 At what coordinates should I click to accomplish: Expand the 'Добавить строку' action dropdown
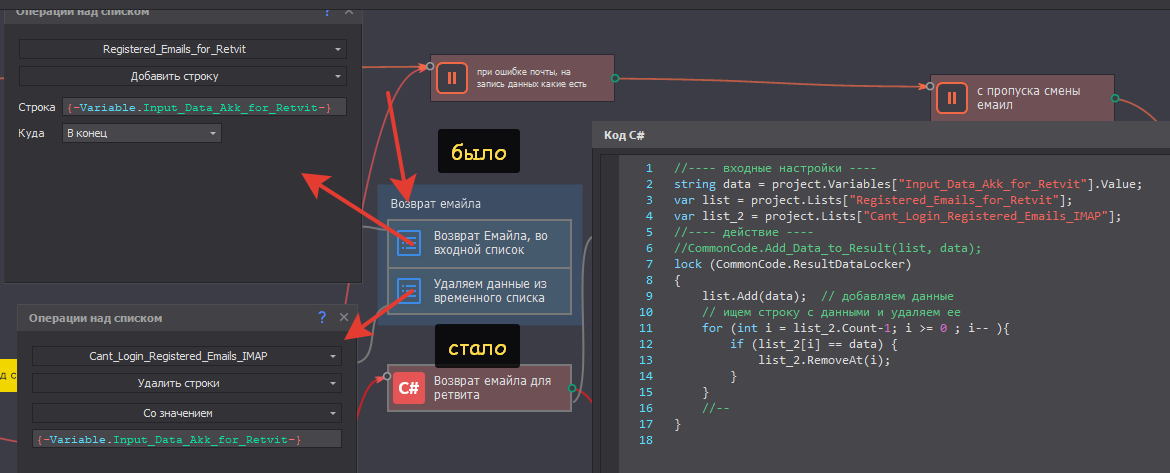coord(182,76)
